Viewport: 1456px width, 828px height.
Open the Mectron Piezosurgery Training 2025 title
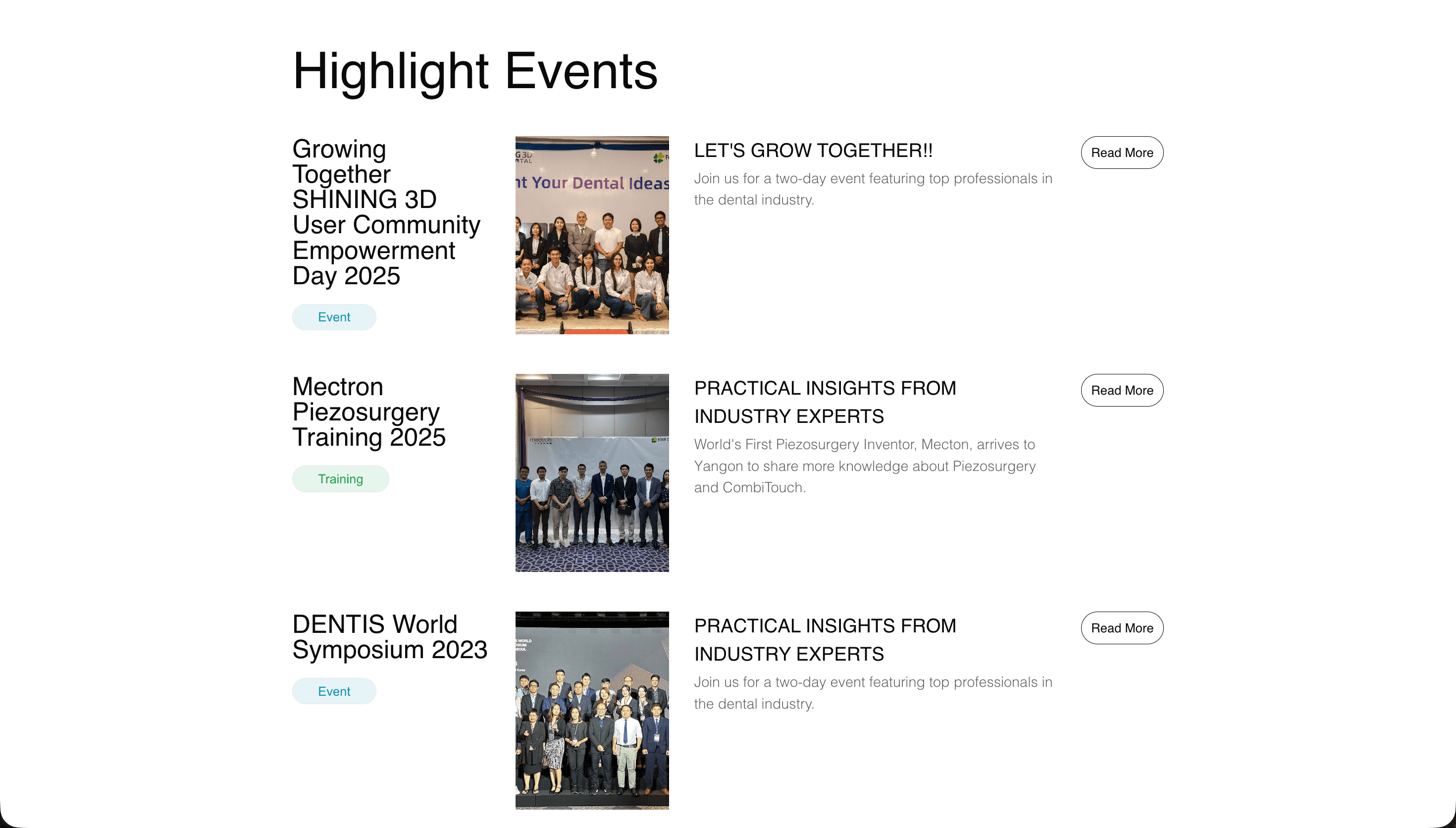369,412
